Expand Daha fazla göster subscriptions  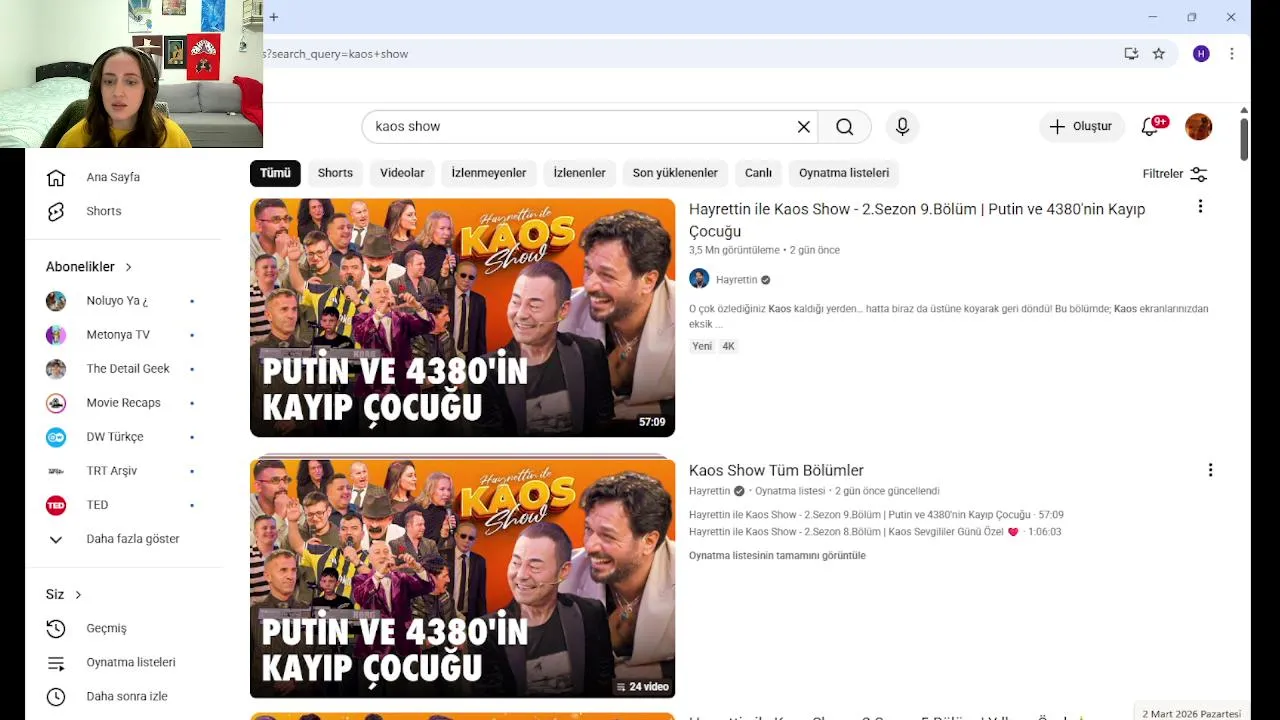(113, 539)
